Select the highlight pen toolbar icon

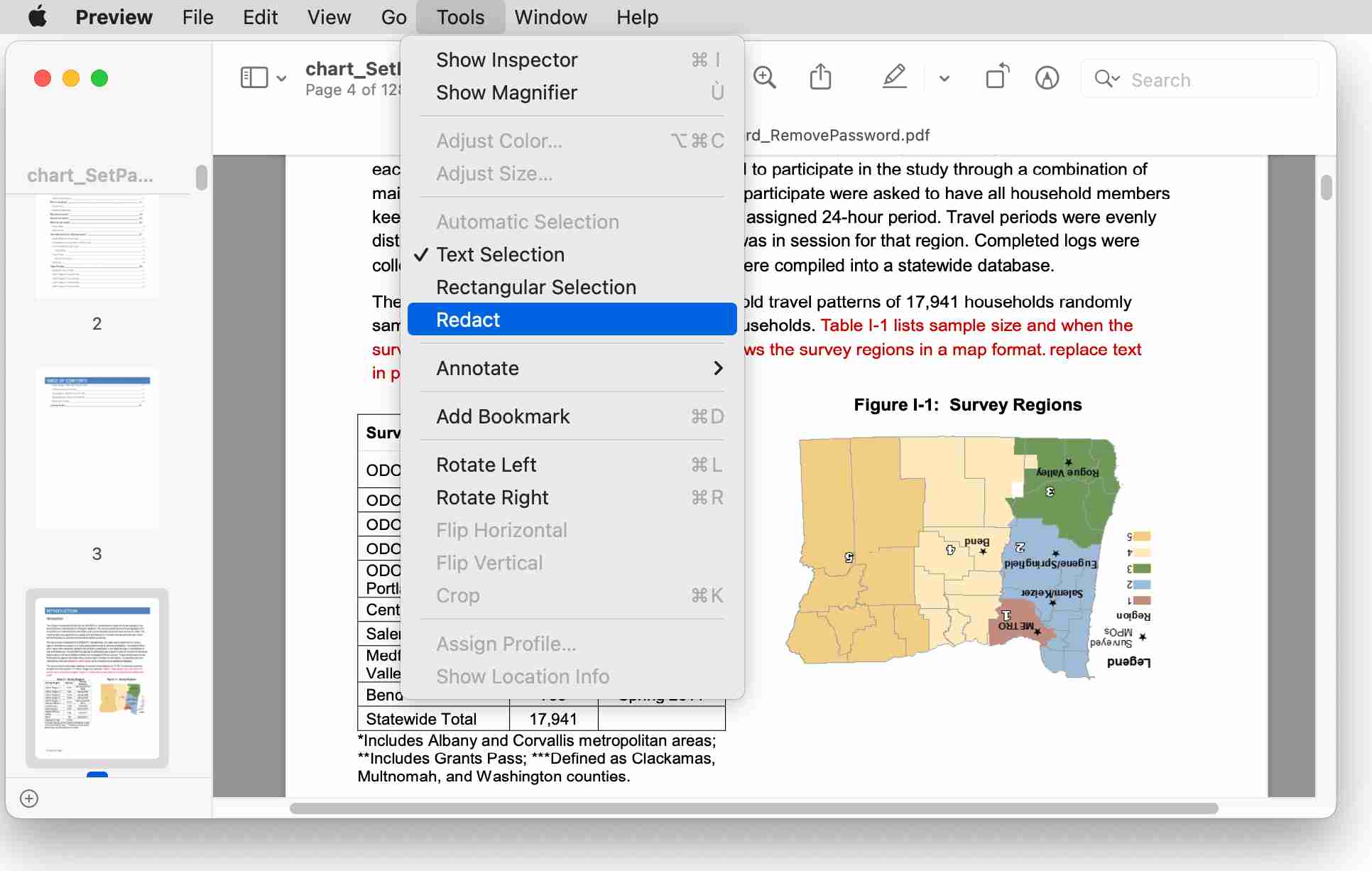[x=895, y=77]
